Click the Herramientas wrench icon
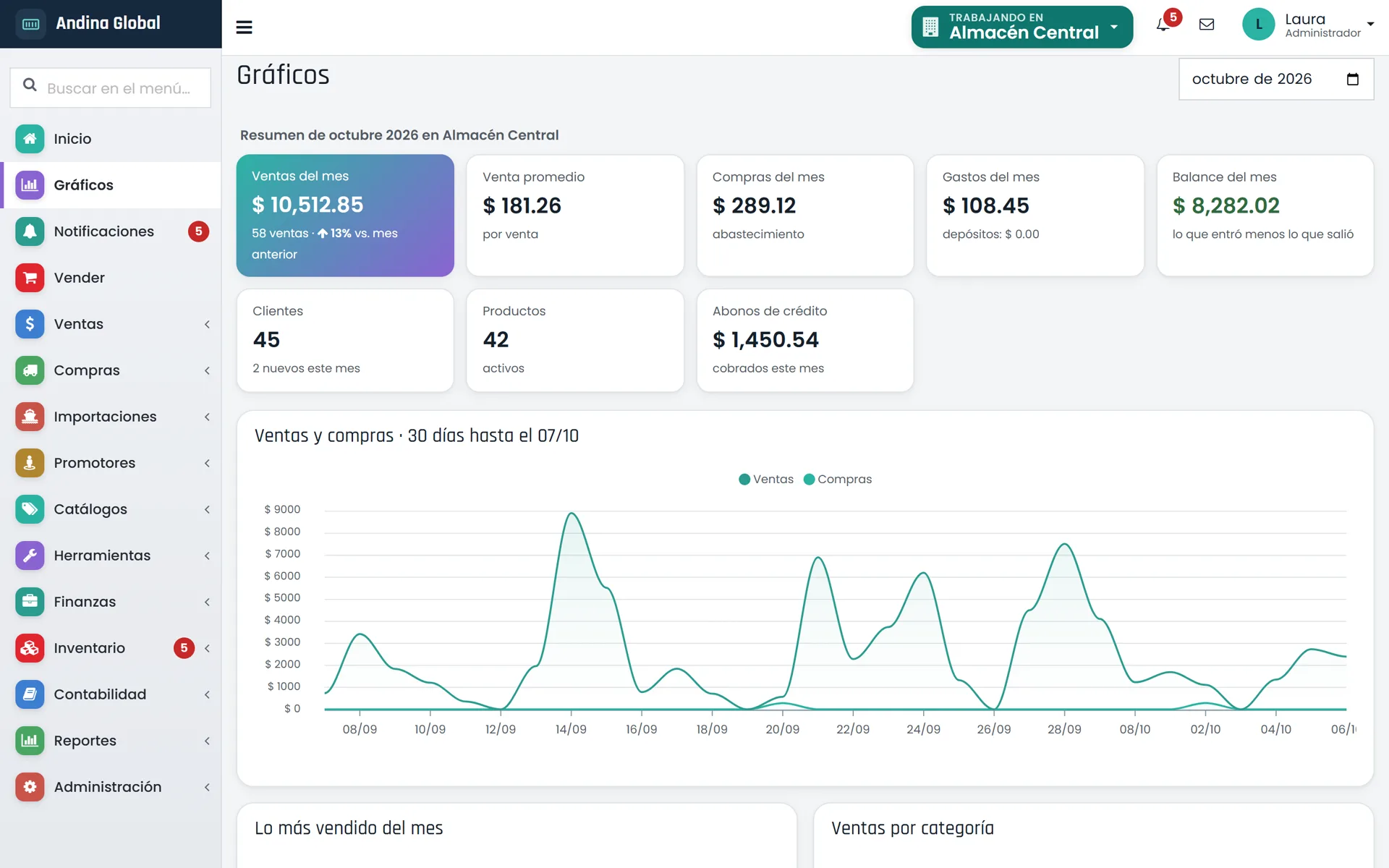This screenshot has height=868, width=1389. (30, 556)
